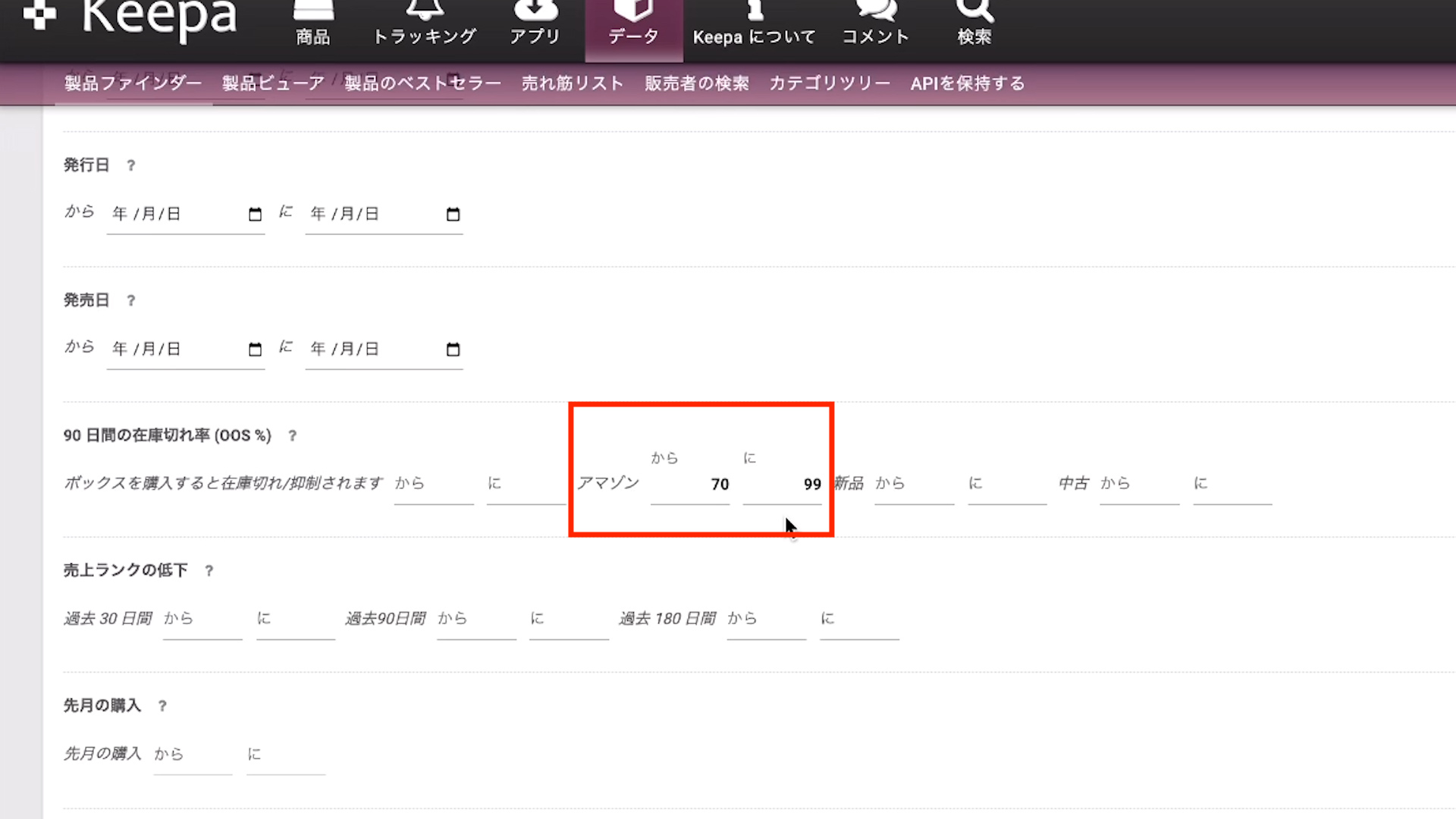Open カテゴリツリー page
The image size is (1456, 819).
tap(830, 83)
